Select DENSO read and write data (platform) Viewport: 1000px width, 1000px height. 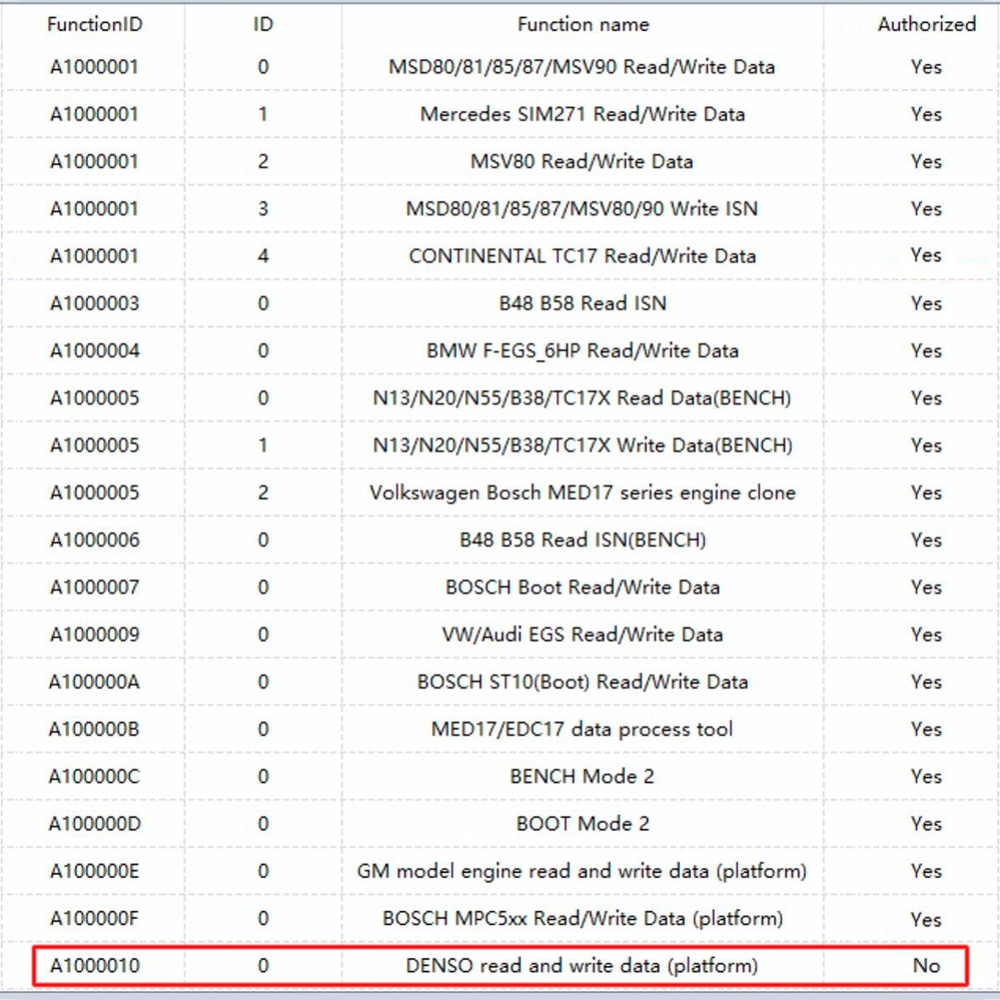click(582, 966)
